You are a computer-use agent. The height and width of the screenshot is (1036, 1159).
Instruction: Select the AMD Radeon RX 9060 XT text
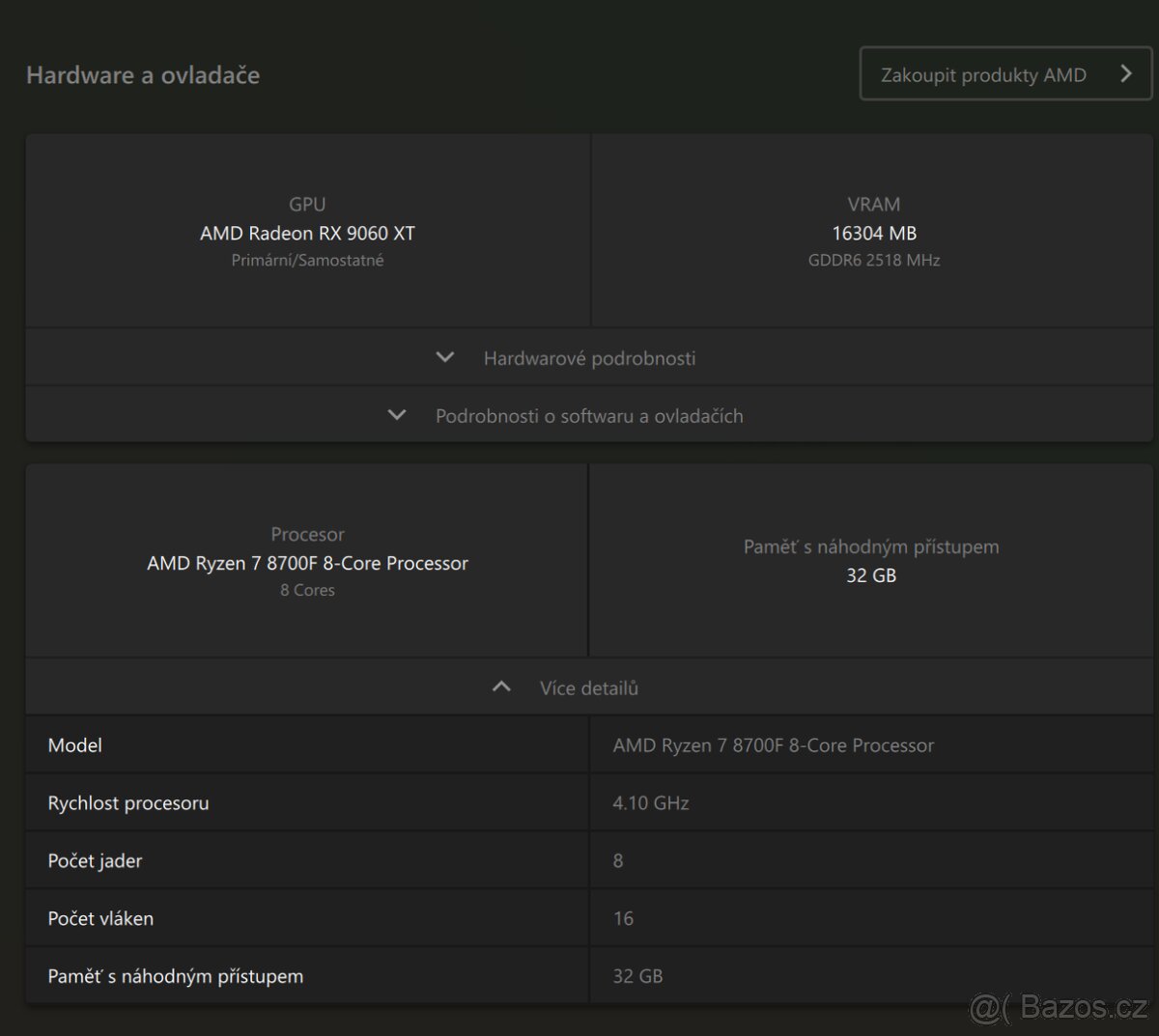click(x=307, y=233)
